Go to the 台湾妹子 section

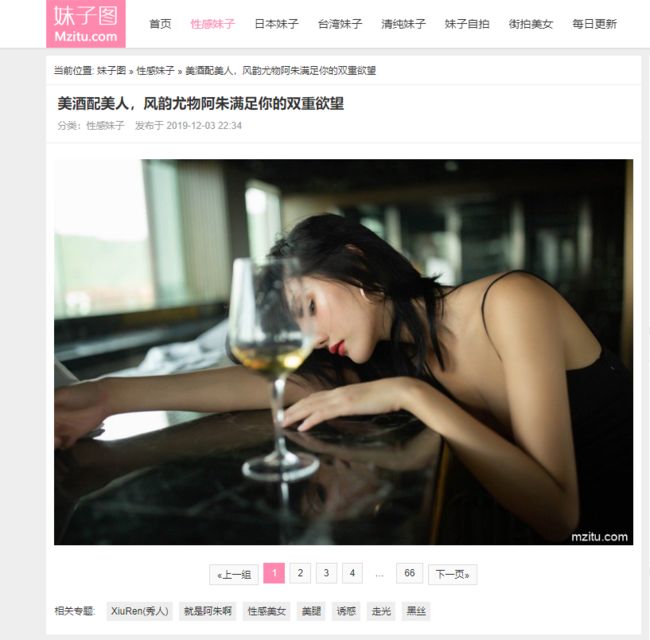(340, 24)
